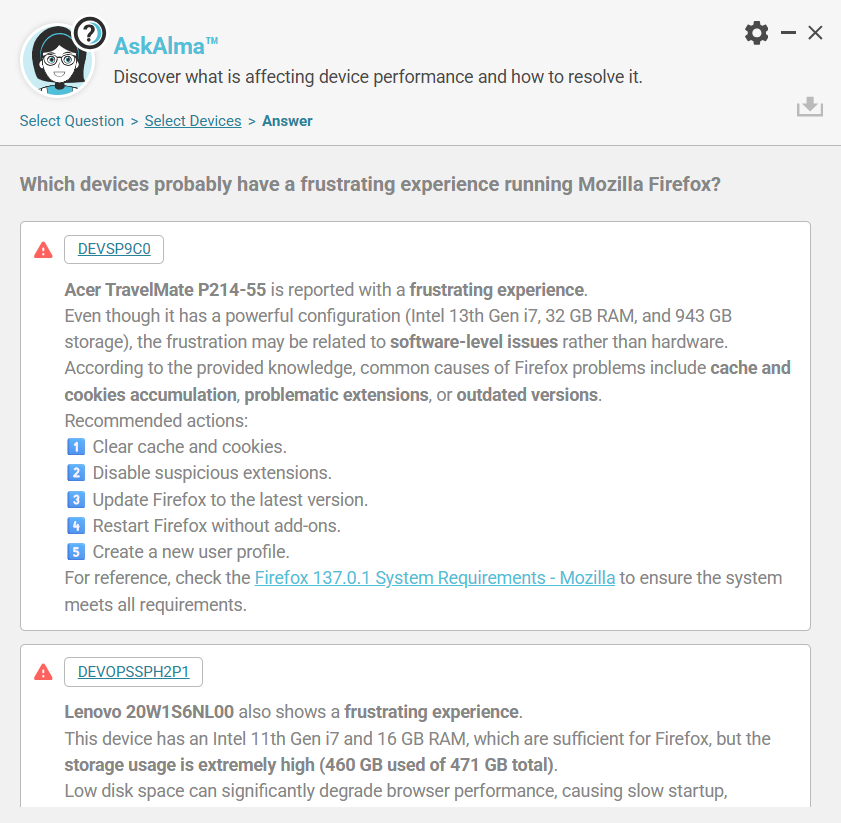Click the number 5 icon for new profile

(75, 551)
